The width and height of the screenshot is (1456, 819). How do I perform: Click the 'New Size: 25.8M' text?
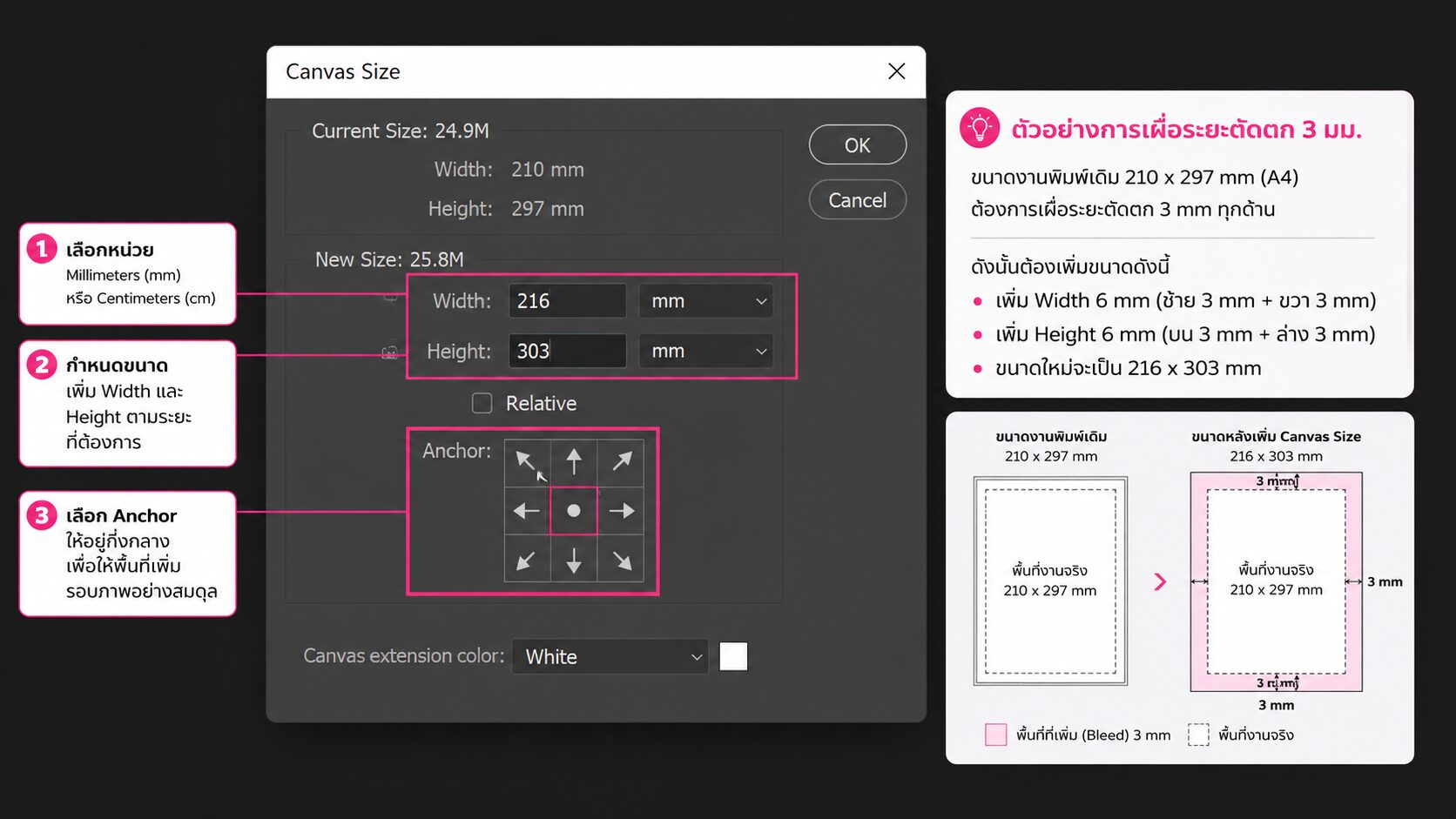pos(389,259)
